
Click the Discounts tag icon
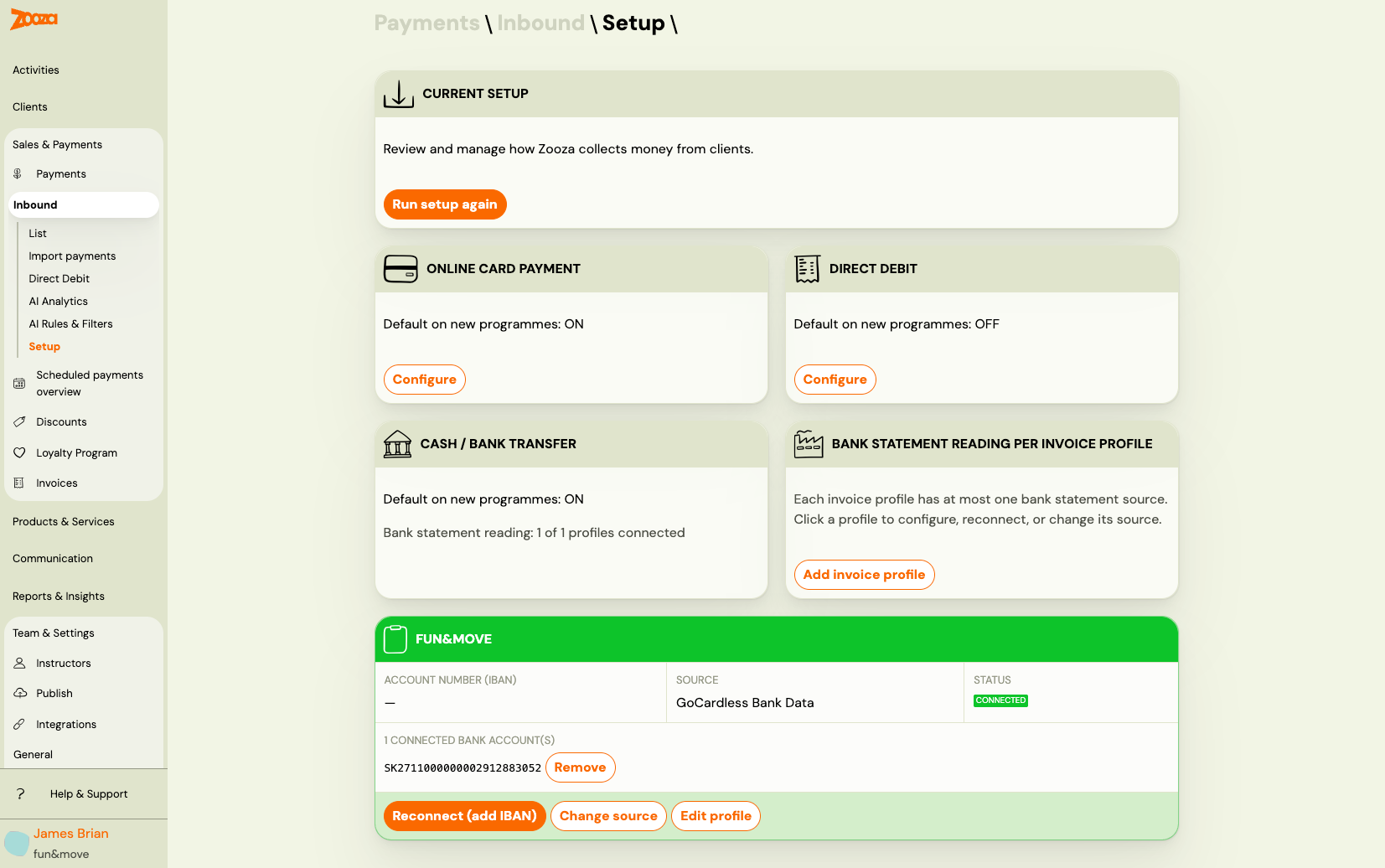tap(20, 421)
